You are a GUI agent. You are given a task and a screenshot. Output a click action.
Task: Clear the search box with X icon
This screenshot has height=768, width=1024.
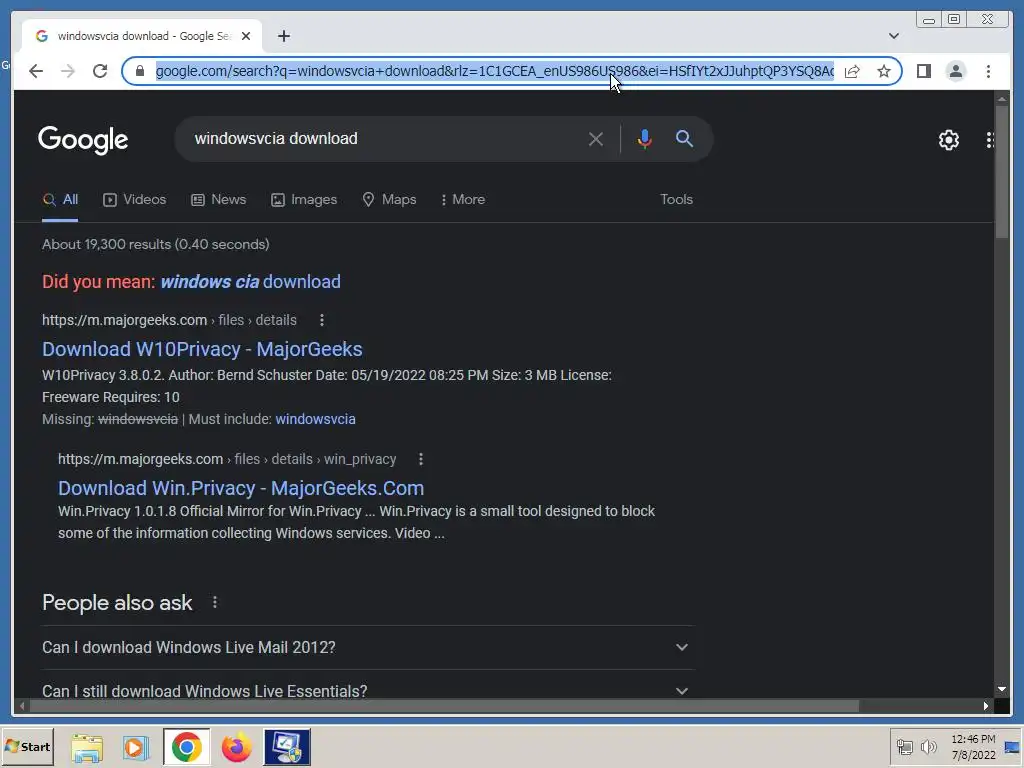(596, 139)
